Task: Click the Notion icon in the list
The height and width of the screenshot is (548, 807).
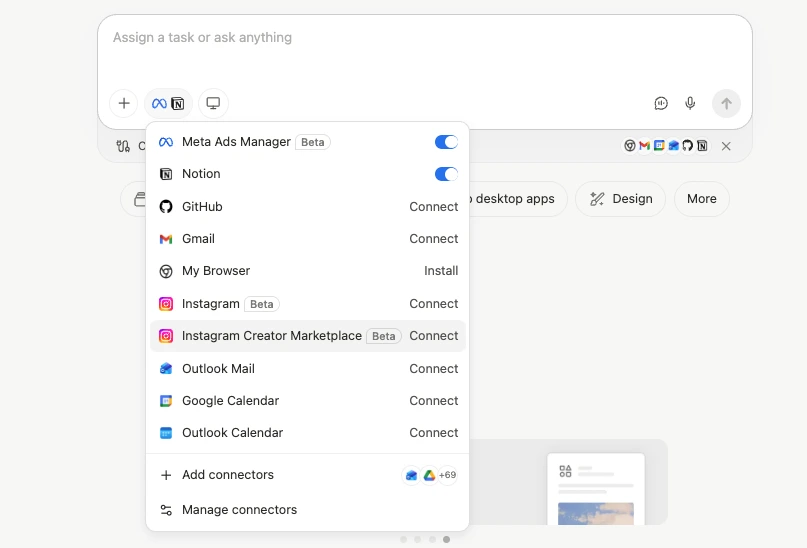Action: (x=166, y=174)
